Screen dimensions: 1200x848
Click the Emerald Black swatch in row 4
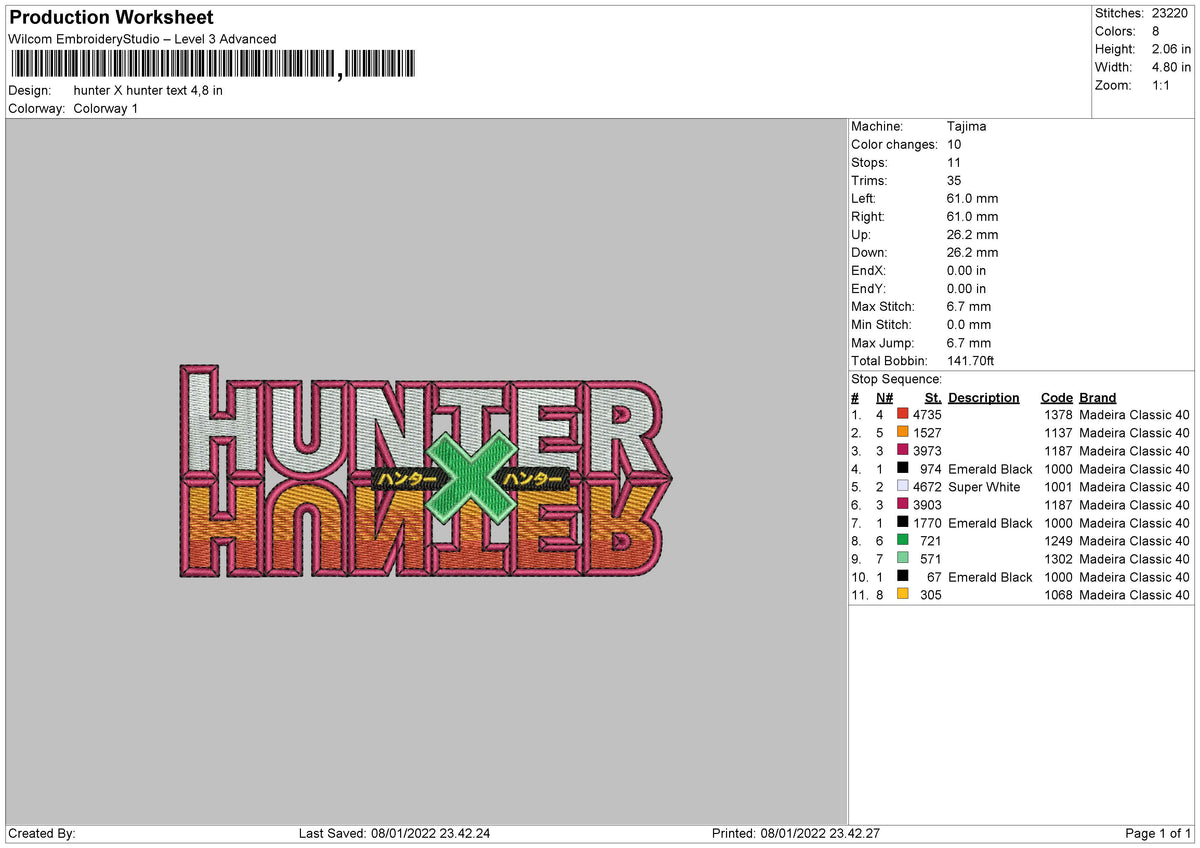903,469
